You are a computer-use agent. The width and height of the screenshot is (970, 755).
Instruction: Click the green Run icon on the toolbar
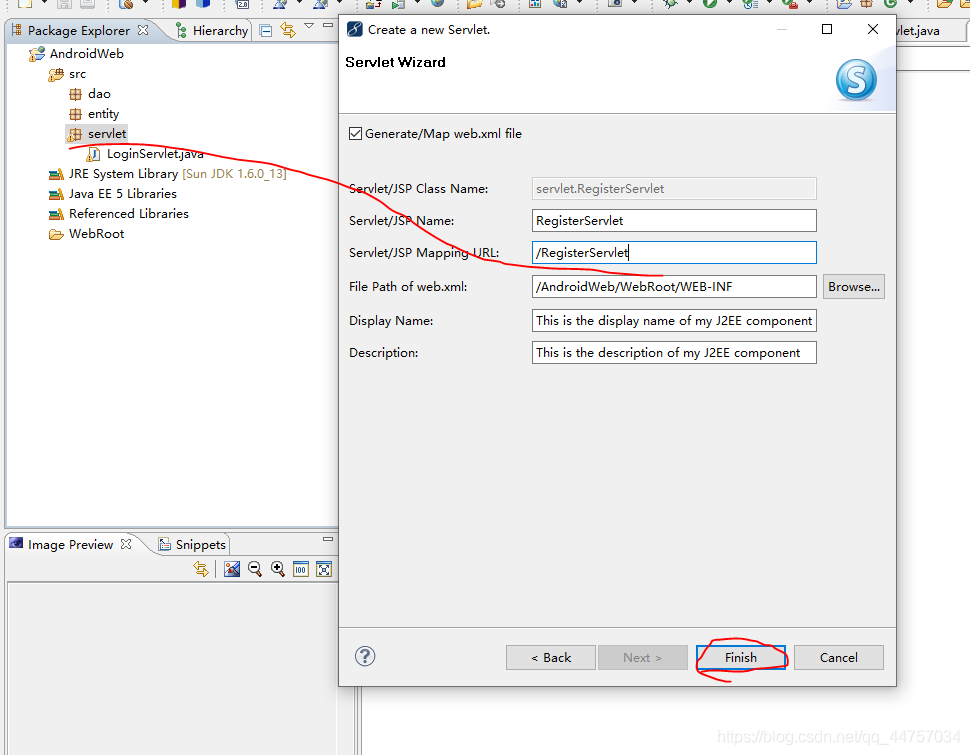tap(708, 6)
